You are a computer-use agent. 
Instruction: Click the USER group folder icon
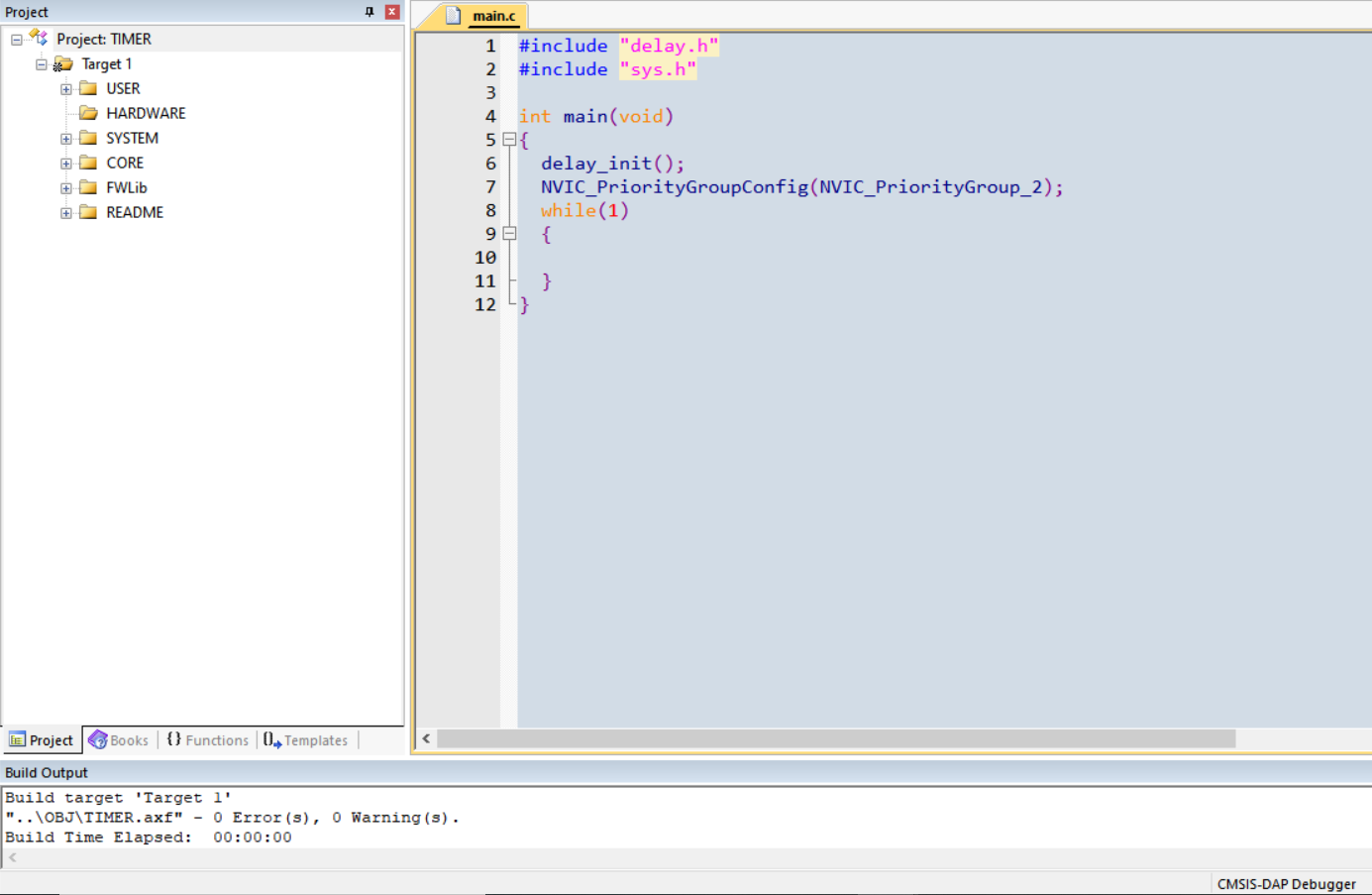pyautogui.click(x=88, y=88)
